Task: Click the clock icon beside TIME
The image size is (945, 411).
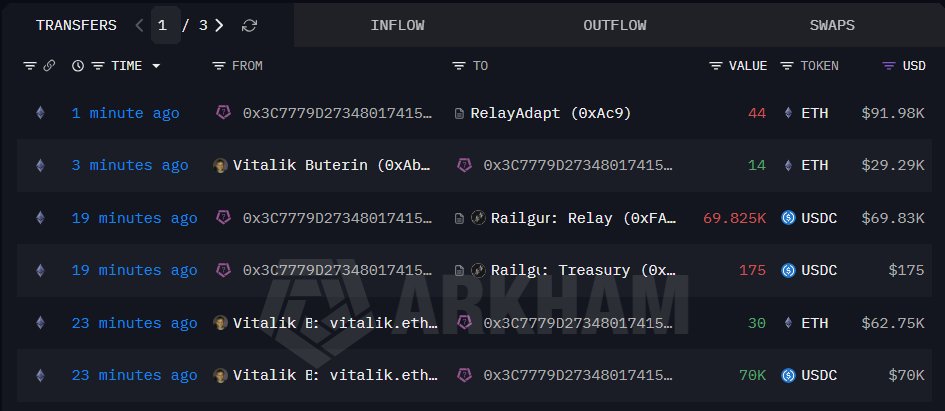Action: pos(78,66)
